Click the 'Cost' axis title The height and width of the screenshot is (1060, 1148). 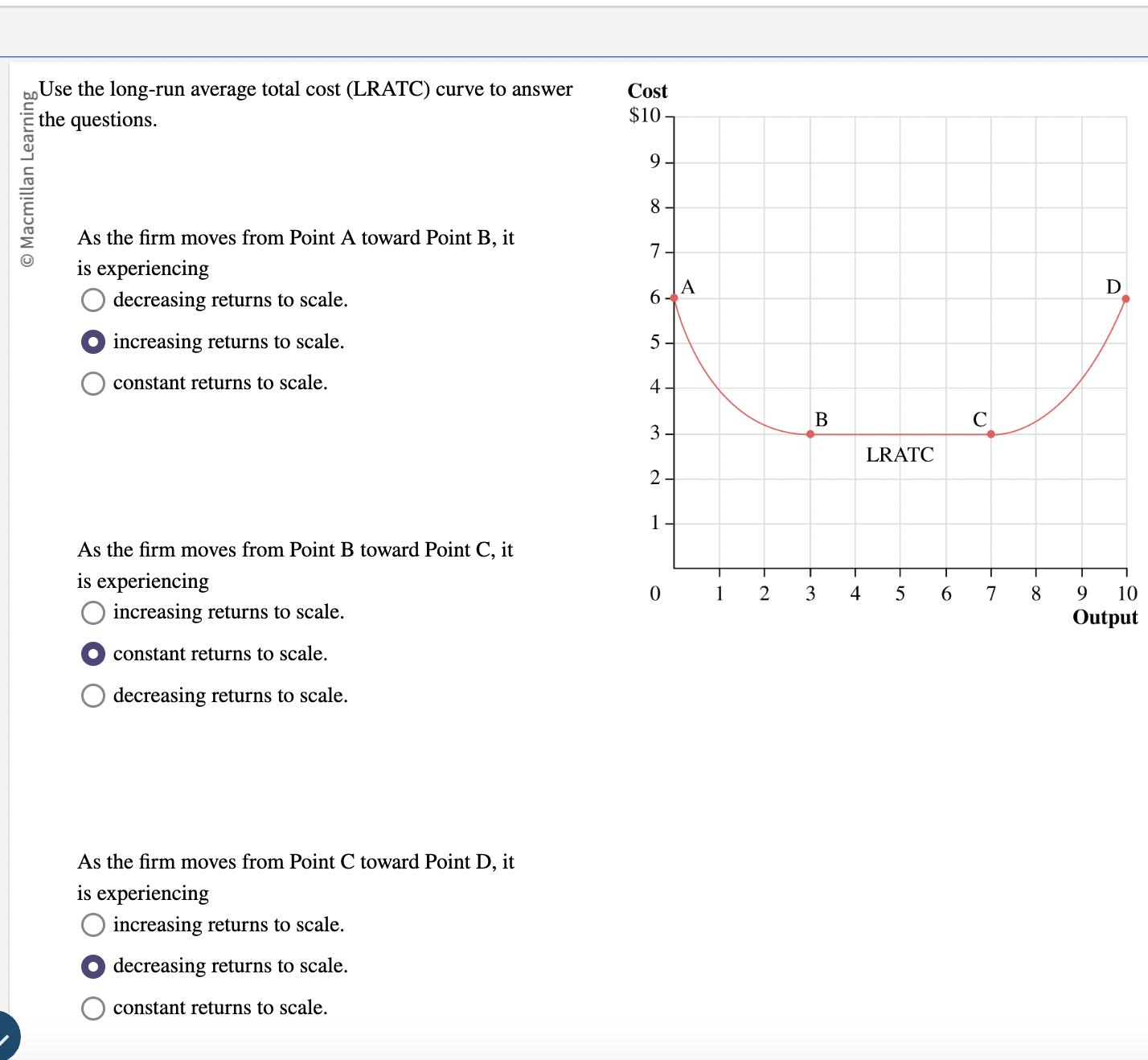[x=647, y=91]
